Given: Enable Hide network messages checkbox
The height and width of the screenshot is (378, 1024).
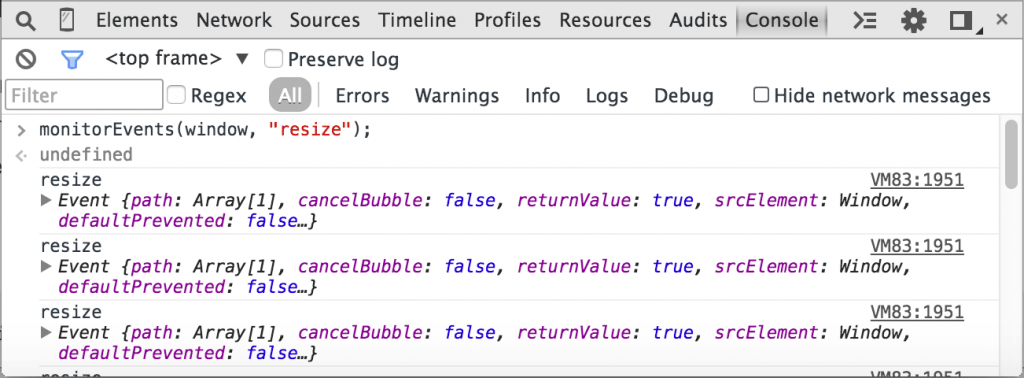Looking at the screenshot, I should click(x=761, y=95).
